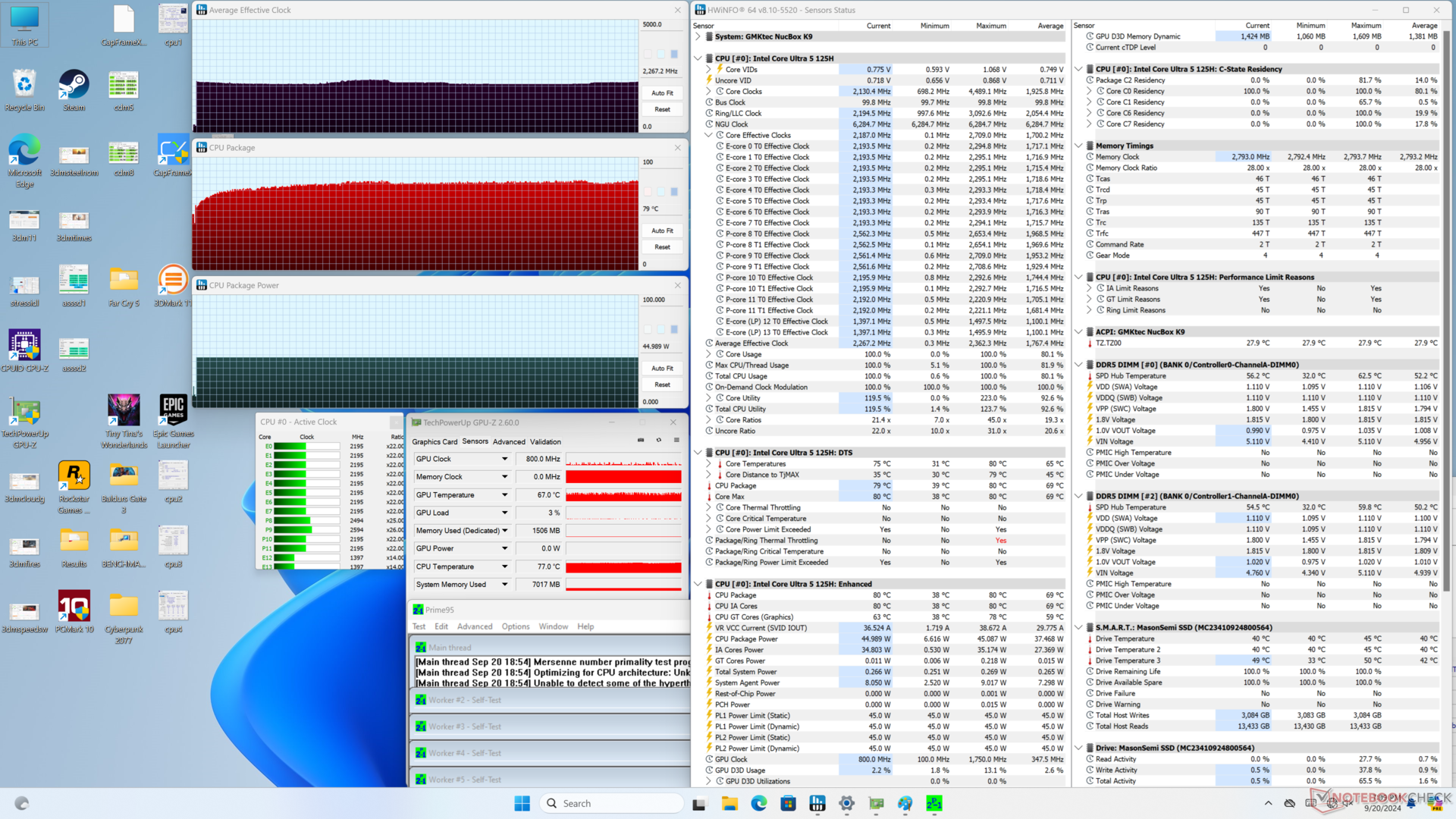The width and height of the screenshot is (1456, 819).
Task: Click GPU-Z icon in the taskbar
Action: 876,803
